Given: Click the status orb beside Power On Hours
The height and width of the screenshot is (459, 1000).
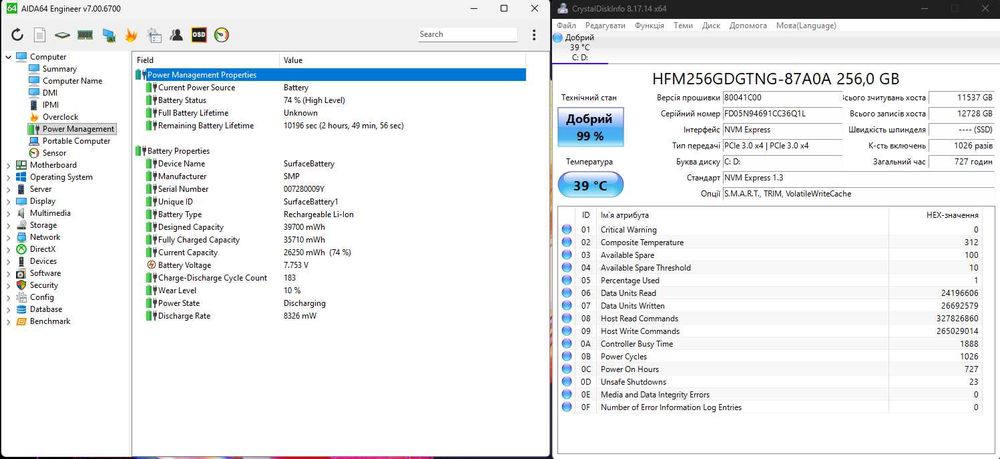Looking at the screenshot, I should click(x=566, y=369).
